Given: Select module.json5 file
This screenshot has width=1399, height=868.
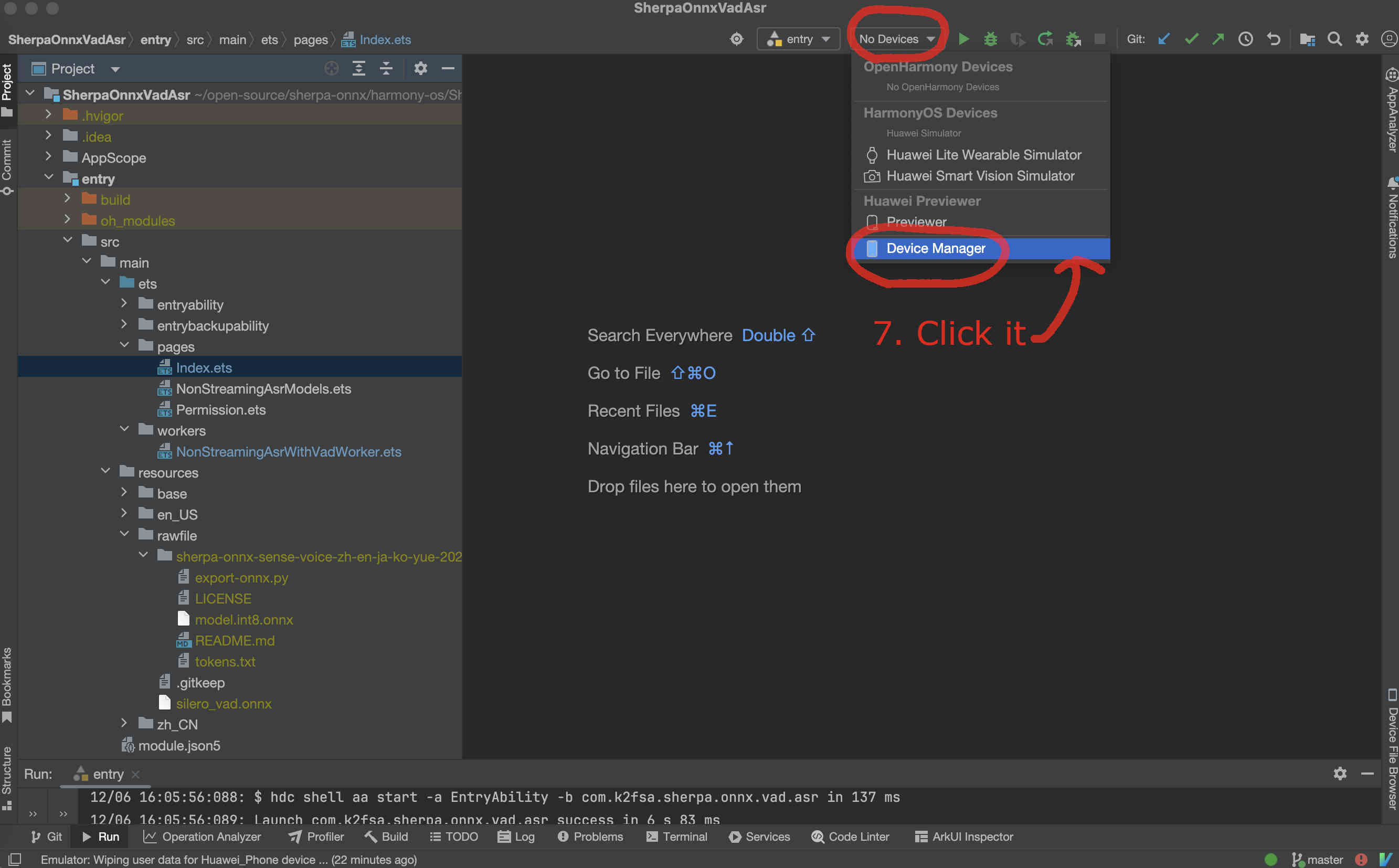Looking at the screenshot, I should [178, 745].
